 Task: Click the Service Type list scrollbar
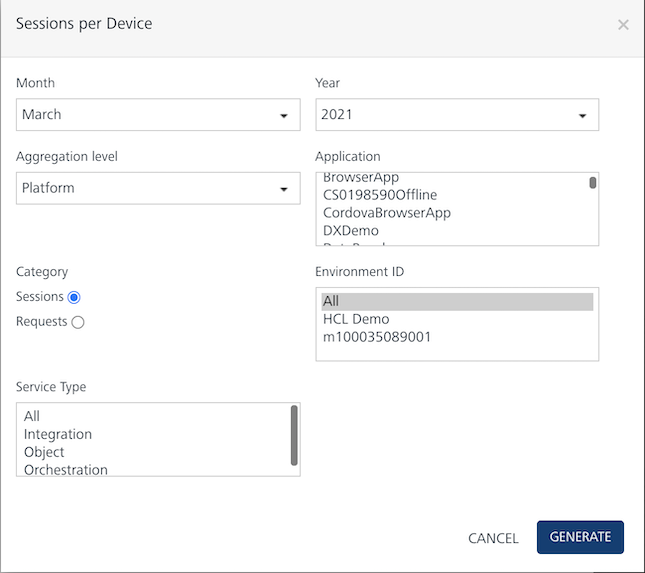pos(294,436)
